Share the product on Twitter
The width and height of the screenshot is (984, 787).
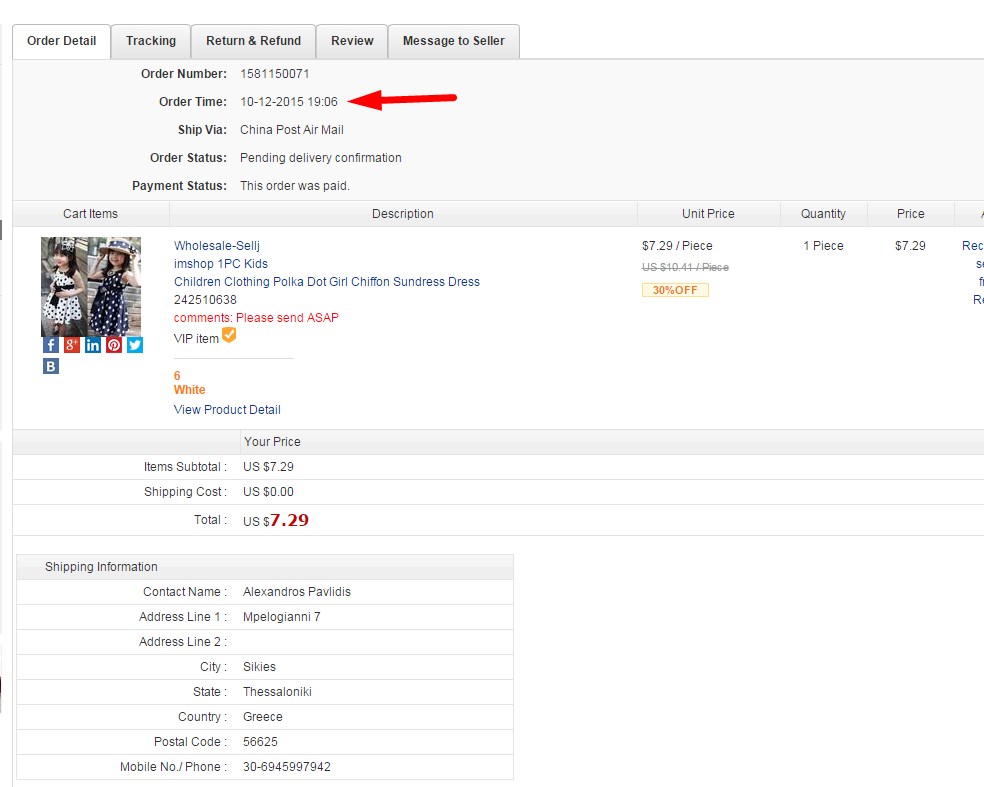[134, 344]
